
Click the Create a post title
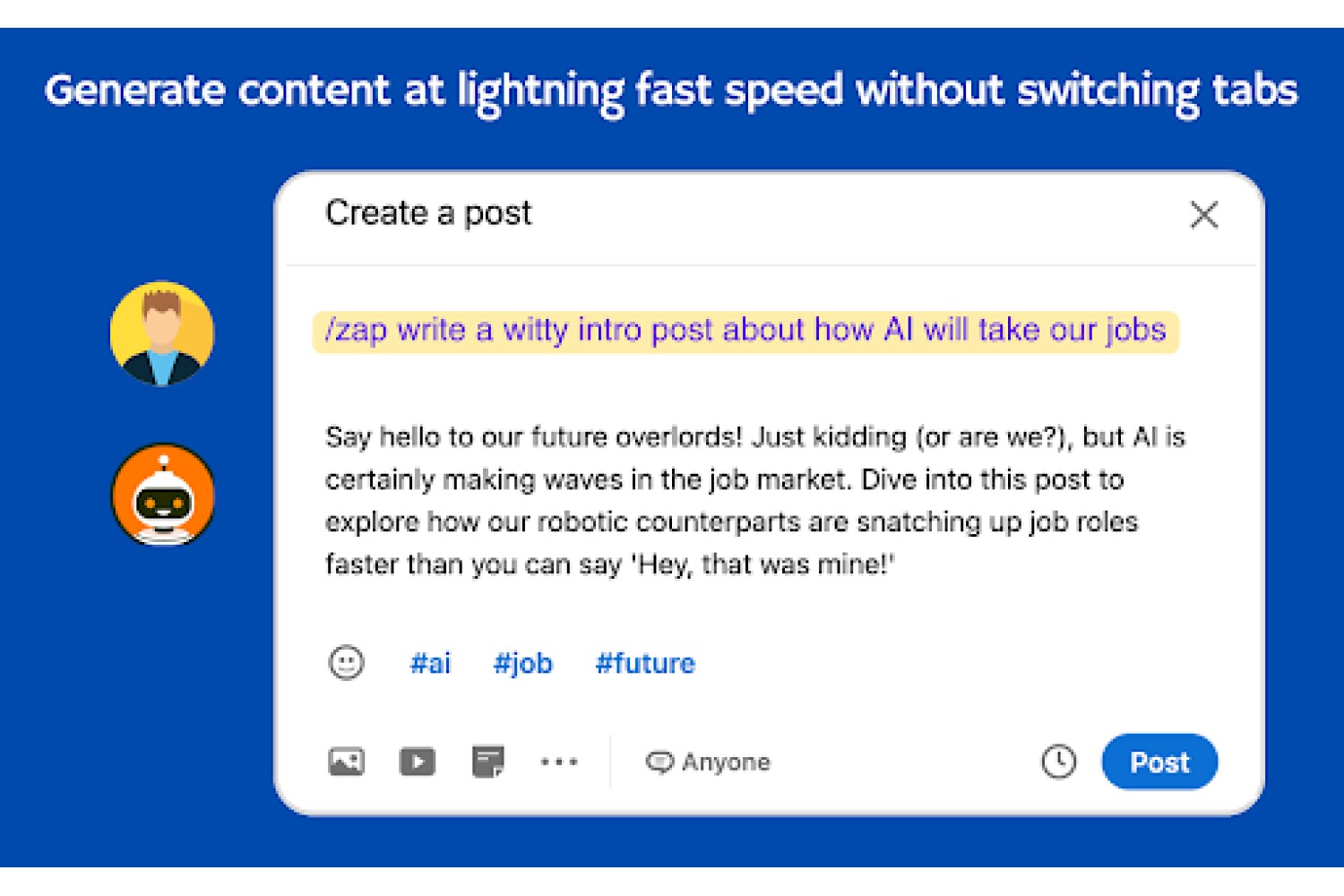[428, 213]
